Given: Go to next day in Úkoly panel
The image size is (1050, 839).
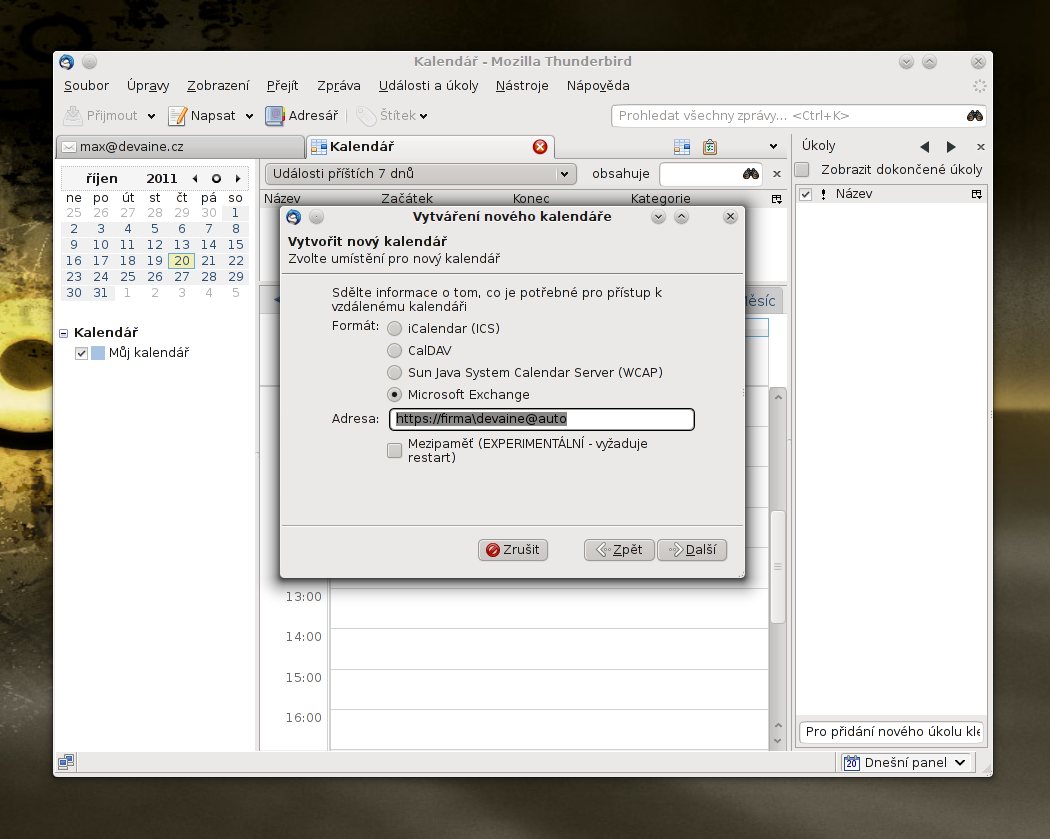Looking at the screenshot, I should pos(951,147).
